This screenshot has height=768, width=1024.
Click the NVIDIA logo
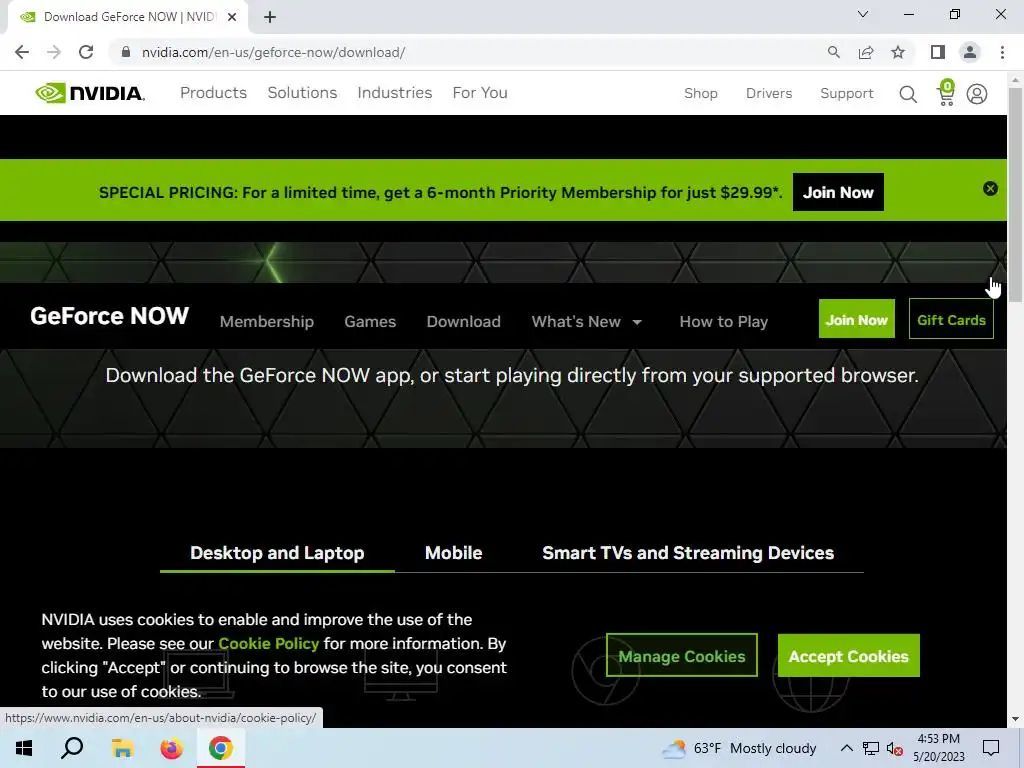tap(89, 93)
